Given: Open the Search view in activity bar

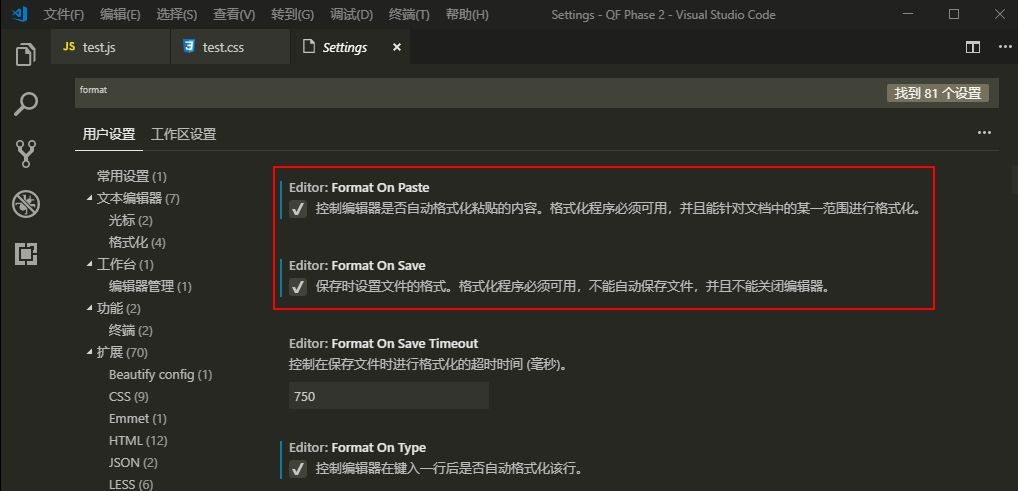Looking at the screenshot, I should click(x=26, y=104).
